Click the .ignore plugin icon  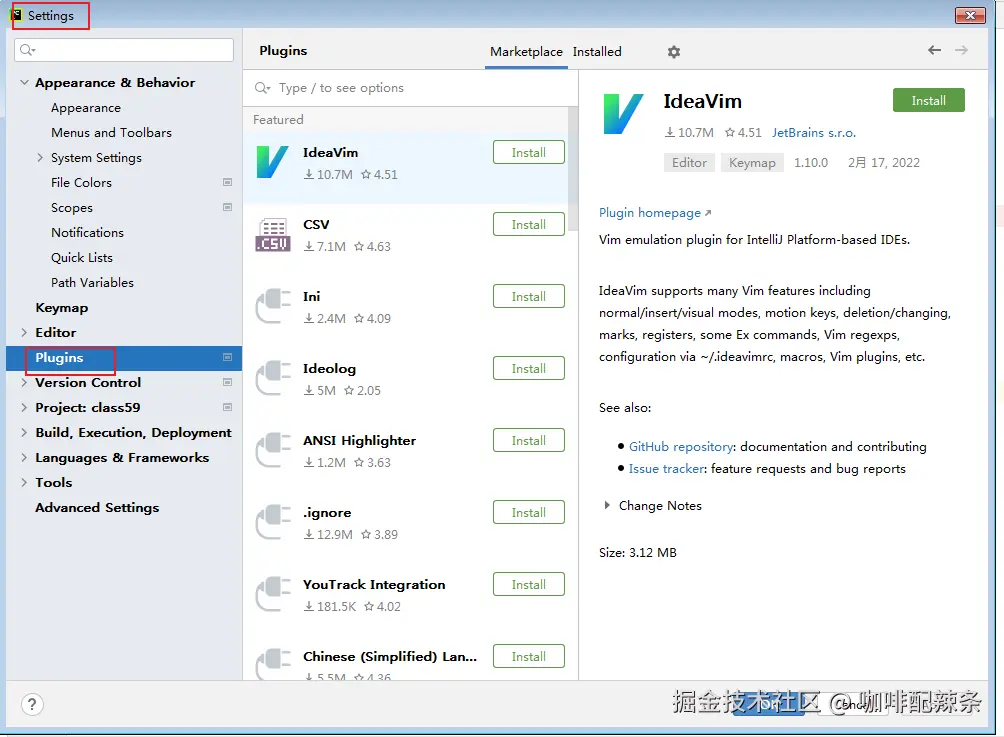(x=273, y=522)
